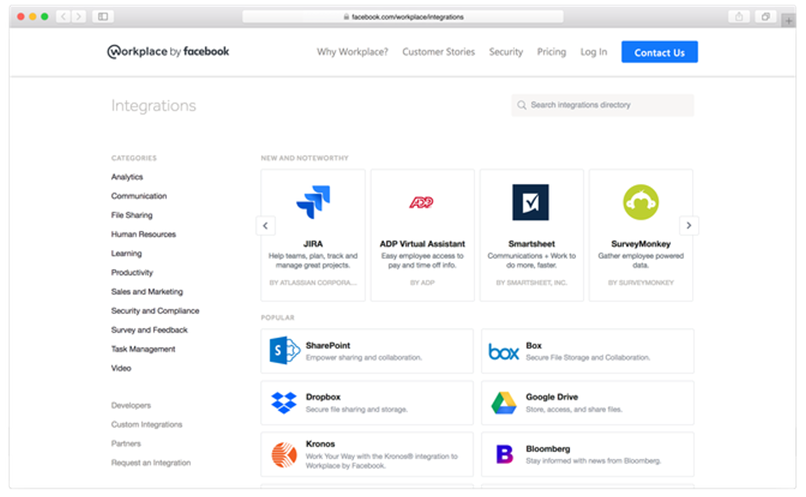The height and width of the screenshot is (497, 806).
Task: Click the ADP Virtual Assistant title
Action: point(422,244)
